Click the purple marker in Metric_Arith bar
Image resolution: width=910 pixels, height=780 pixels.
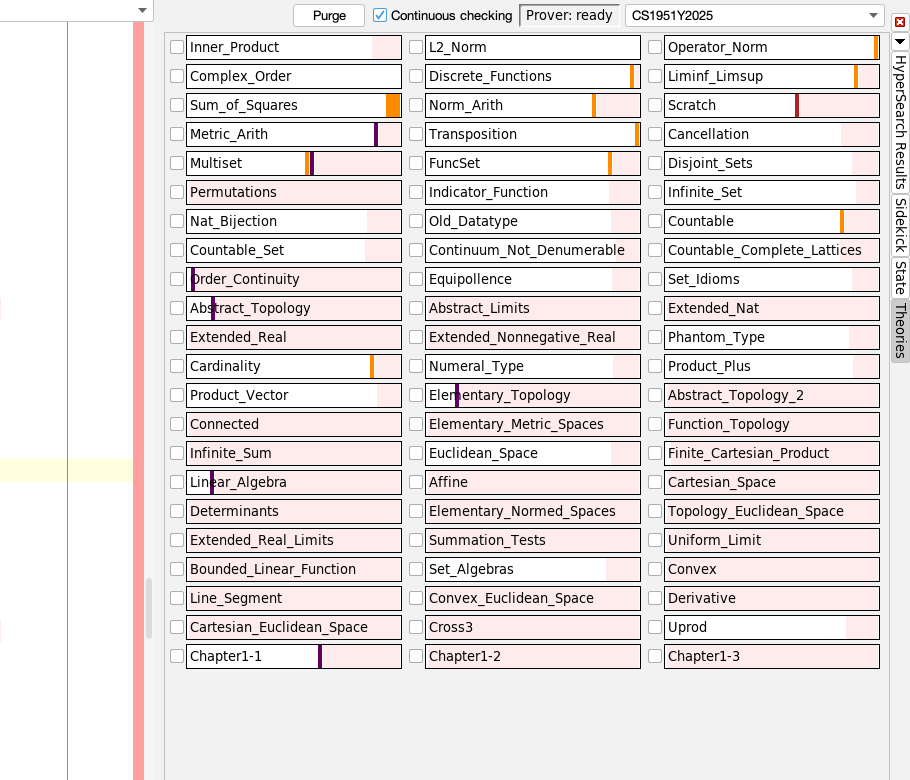tap(376, 134)
